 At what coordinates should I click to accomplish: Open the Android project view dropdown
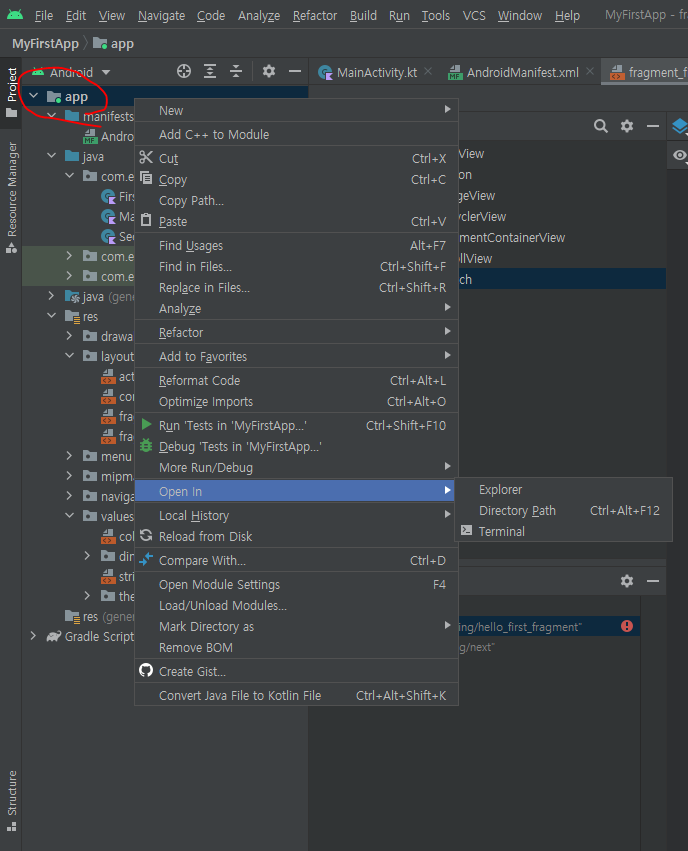click(x=106, y=72)
